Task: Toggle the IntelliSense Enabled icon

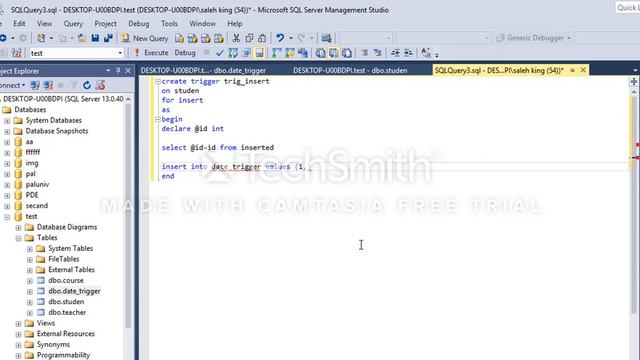Action: coord(259,53)
